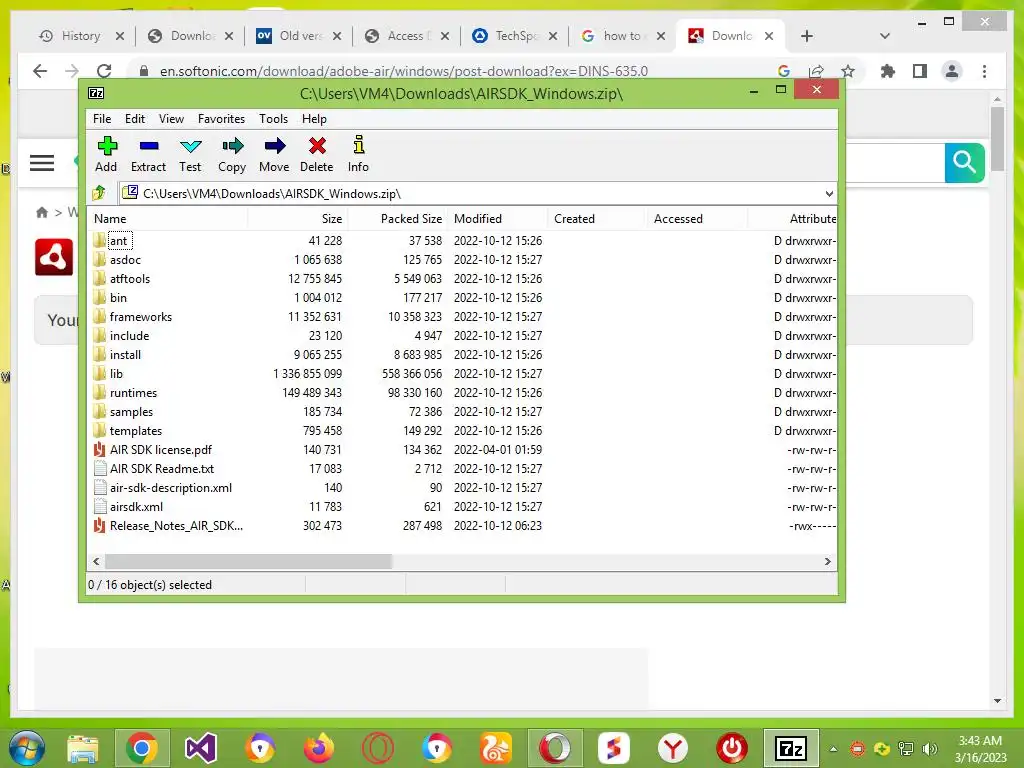The height and width of the screenshot is (768, 1024).
Task: Open Chrome tab search chevron
Action: coord(885,36)
